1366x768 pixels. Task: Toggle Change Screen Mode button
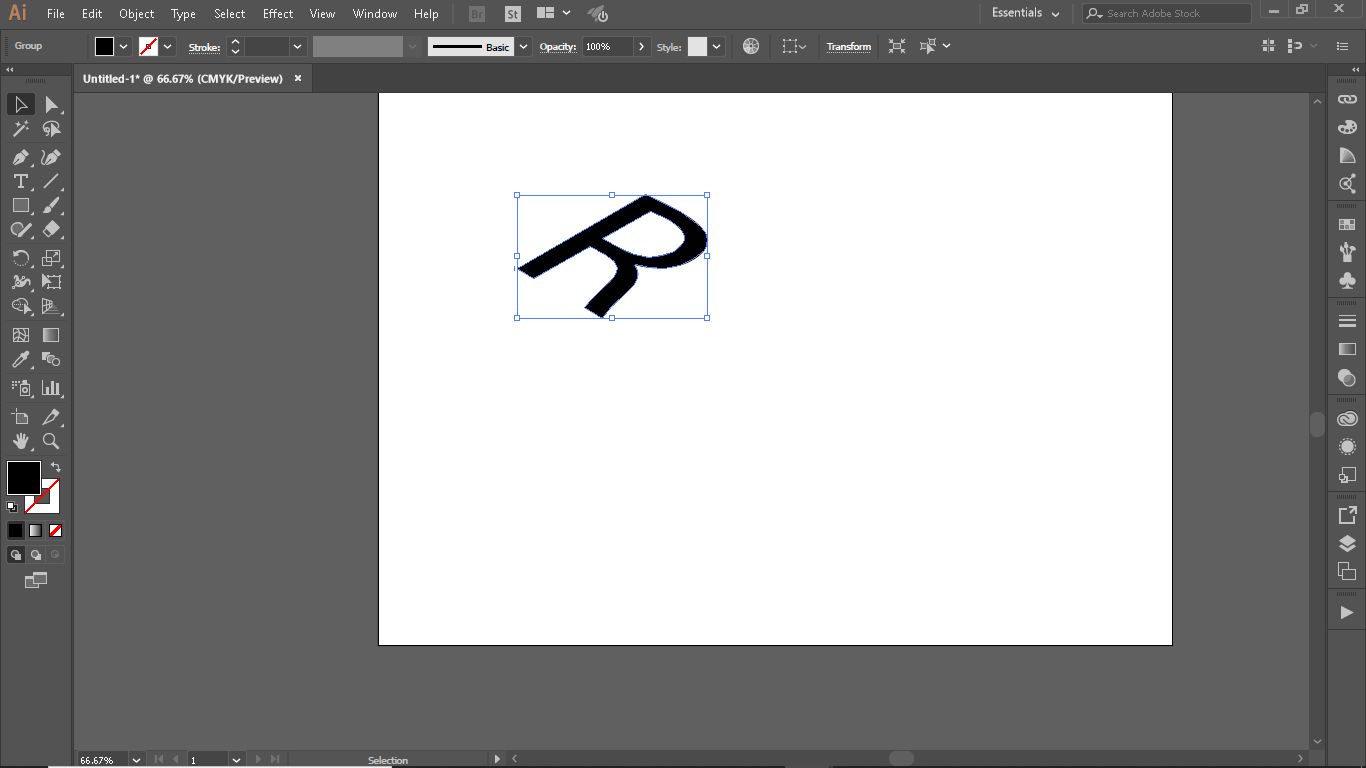point(36,580)
